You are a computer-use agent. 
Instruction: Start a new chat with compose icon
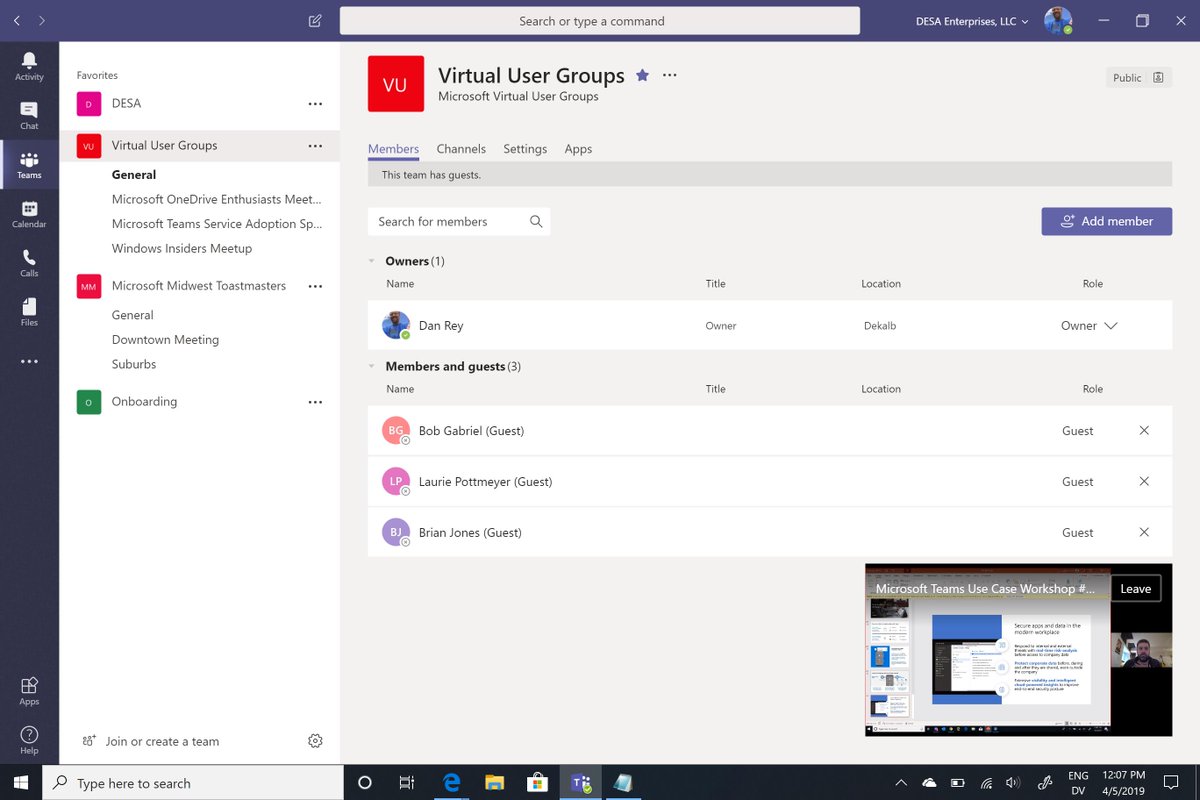pyautogui.click(x=315, y=20)
